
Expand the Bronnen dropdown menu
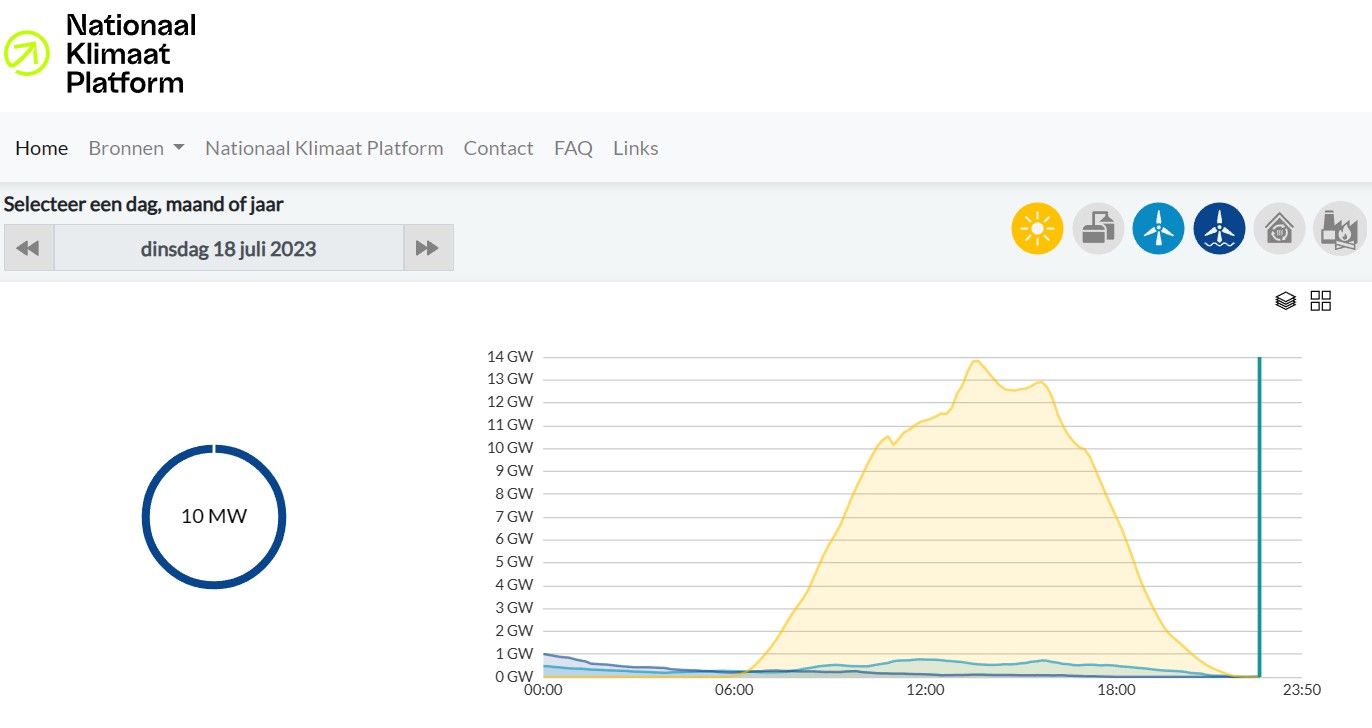(x=136, y=148)
